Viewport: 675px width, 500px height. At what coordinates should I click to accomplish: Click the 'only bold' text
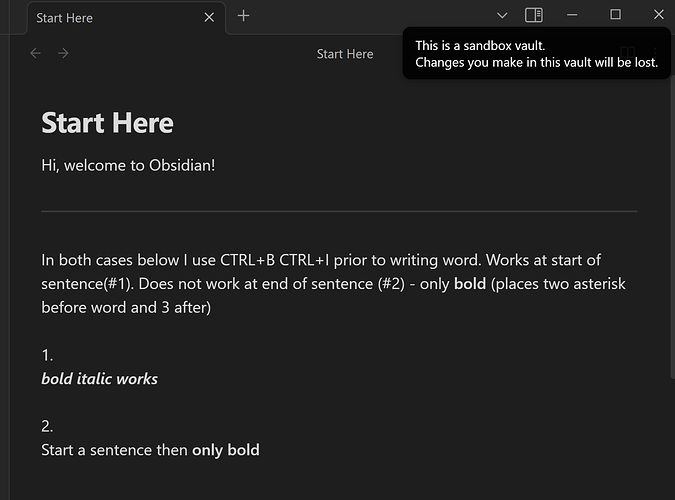click(226, 450)
